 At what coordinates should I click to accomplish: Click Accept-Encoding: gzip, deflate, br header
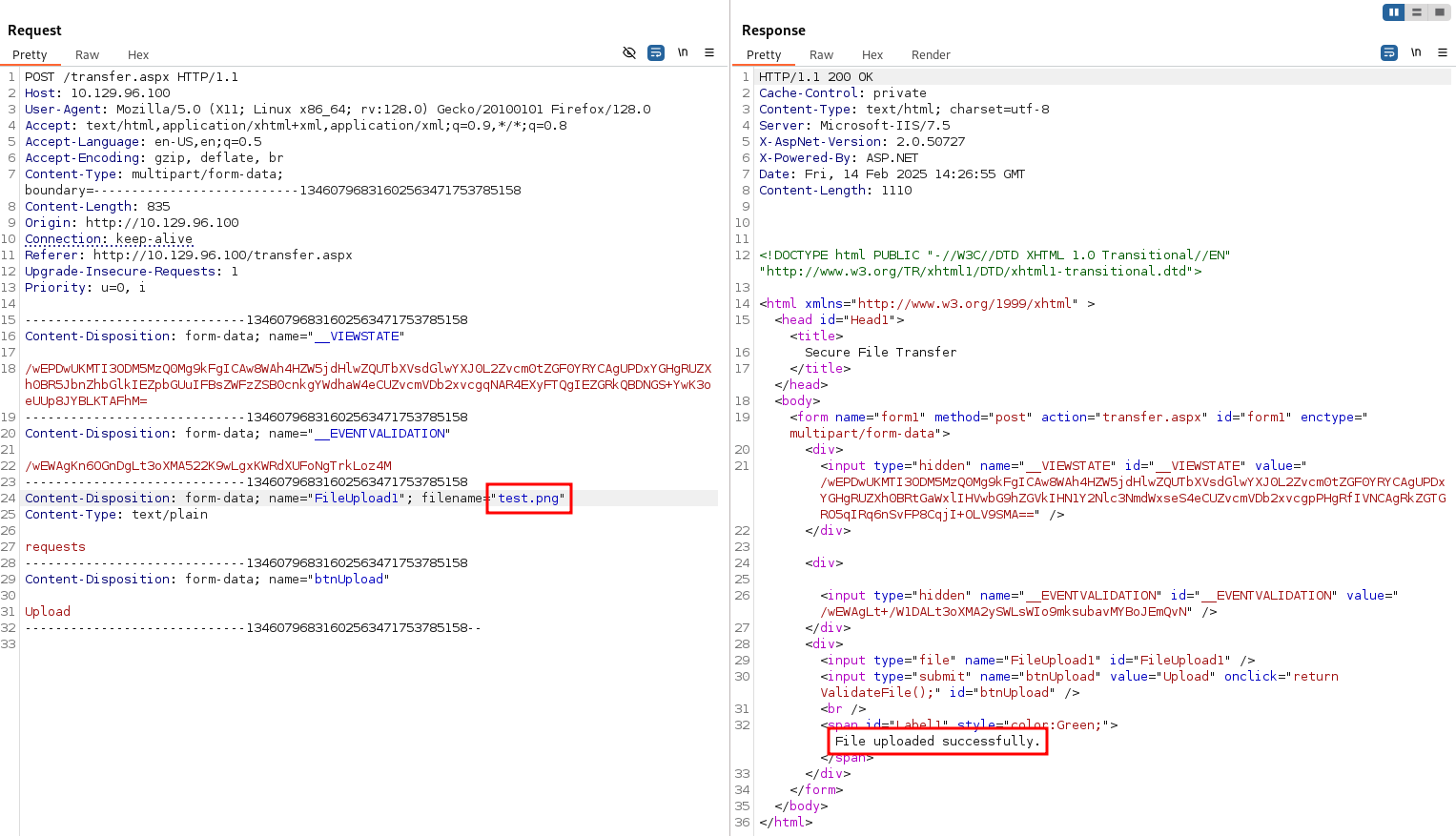tap(154, 158)
